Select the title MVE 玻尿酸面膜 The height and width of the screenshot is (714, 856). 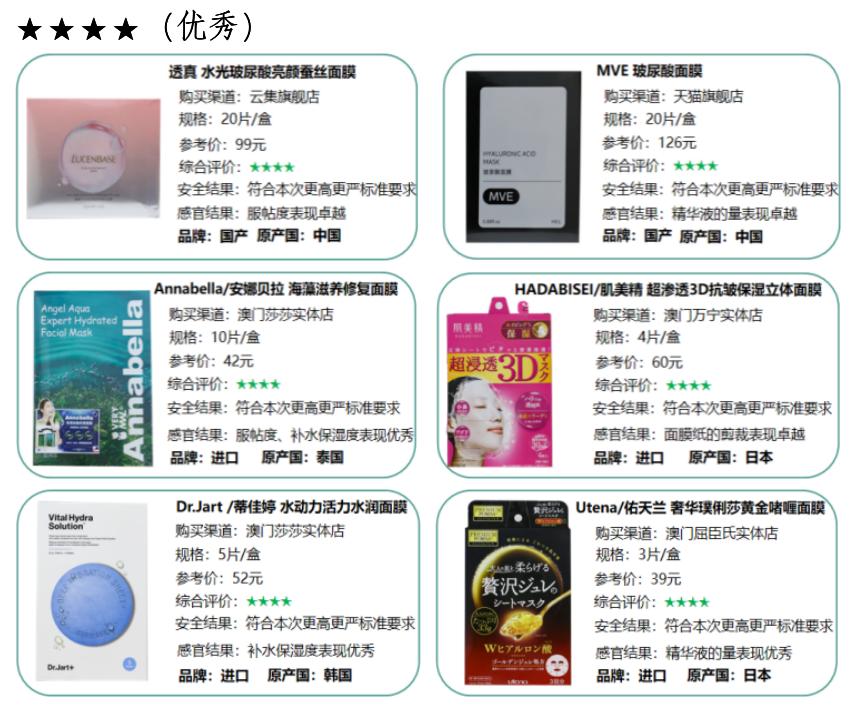tap(649, 71)
